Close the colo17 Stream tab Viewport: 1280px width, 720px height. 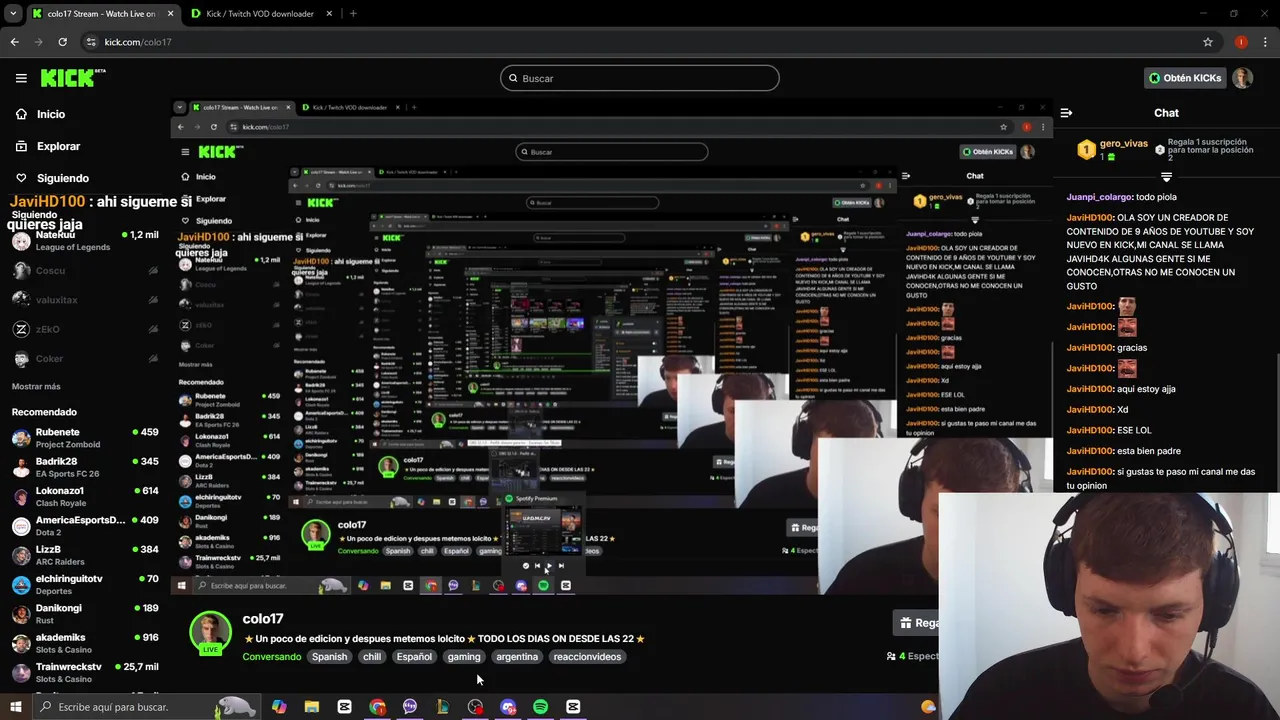pyautogui.click(x=170, y=14)
